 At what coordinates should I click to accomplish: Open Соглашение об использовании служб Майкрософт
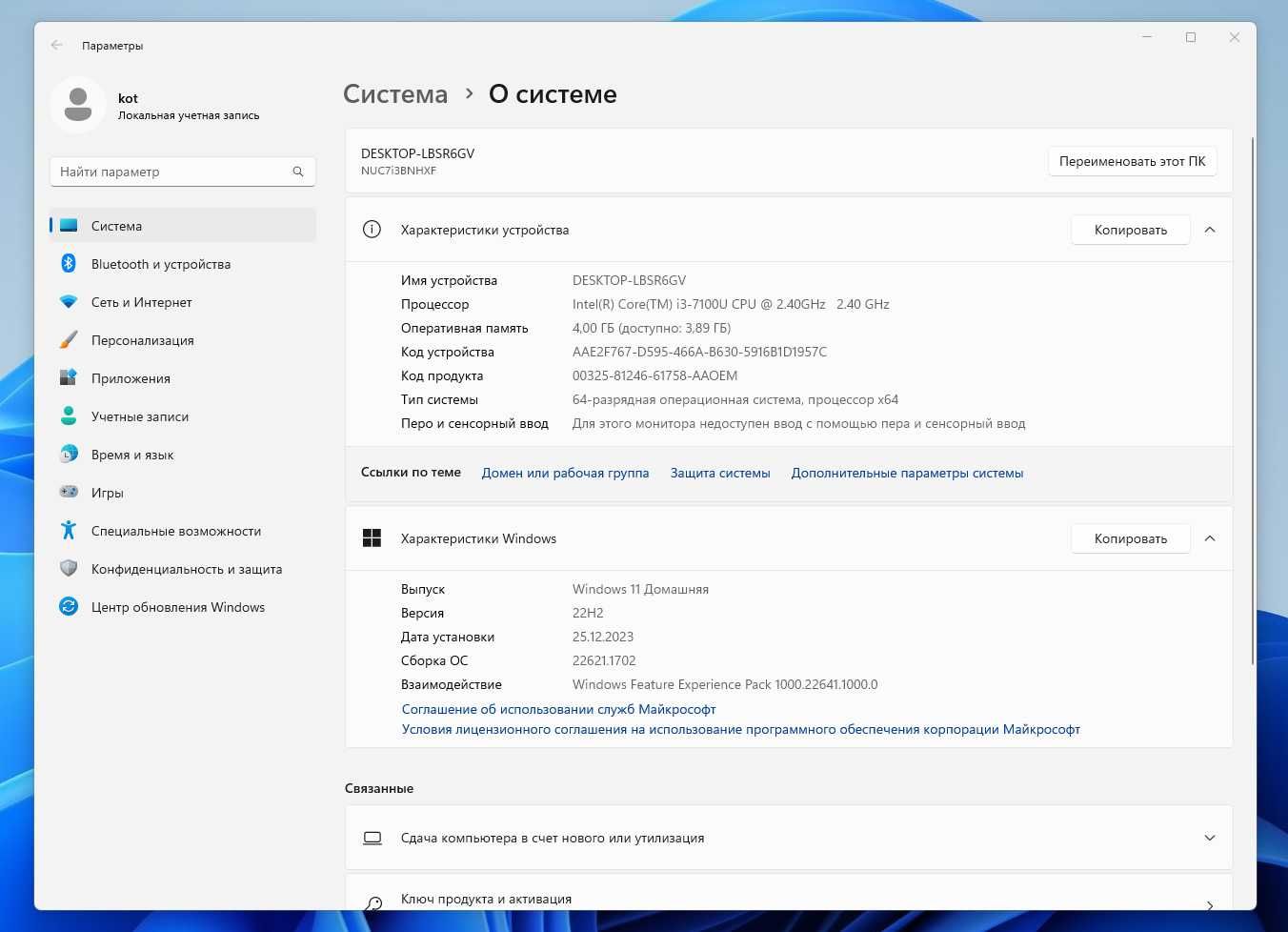tap(558, 709)
